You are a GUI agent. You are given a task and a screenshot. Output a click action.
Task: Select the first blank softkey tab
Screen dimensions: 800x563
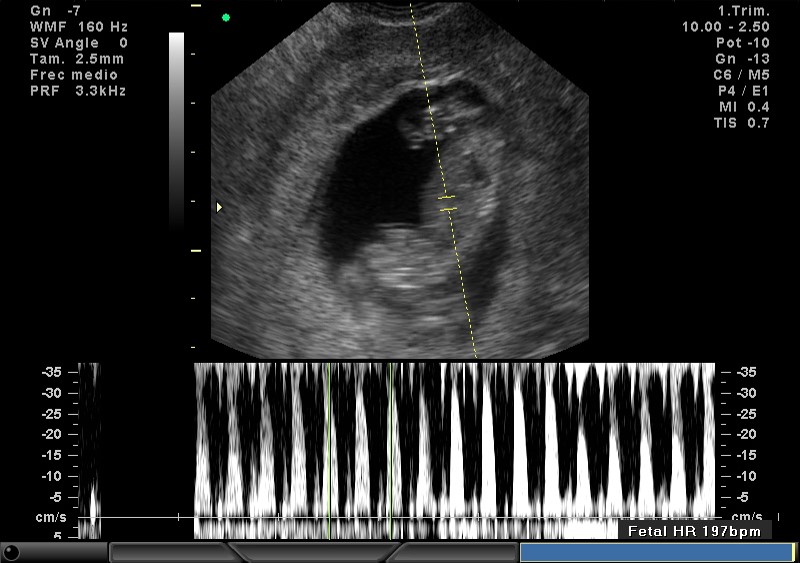tap(170, 552)
